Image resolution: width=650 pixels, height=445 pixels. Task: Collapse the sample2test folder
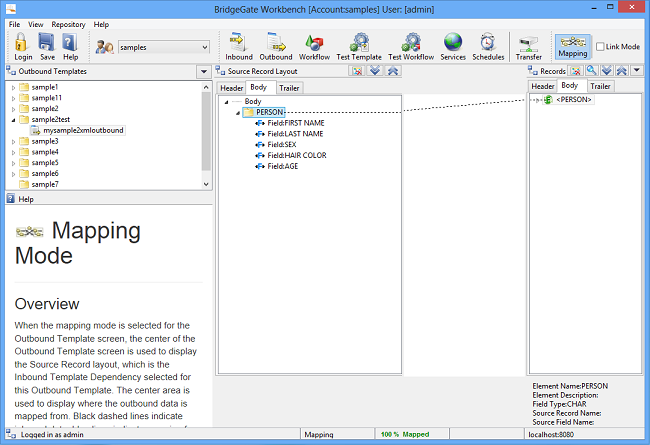tap(13, 120)
